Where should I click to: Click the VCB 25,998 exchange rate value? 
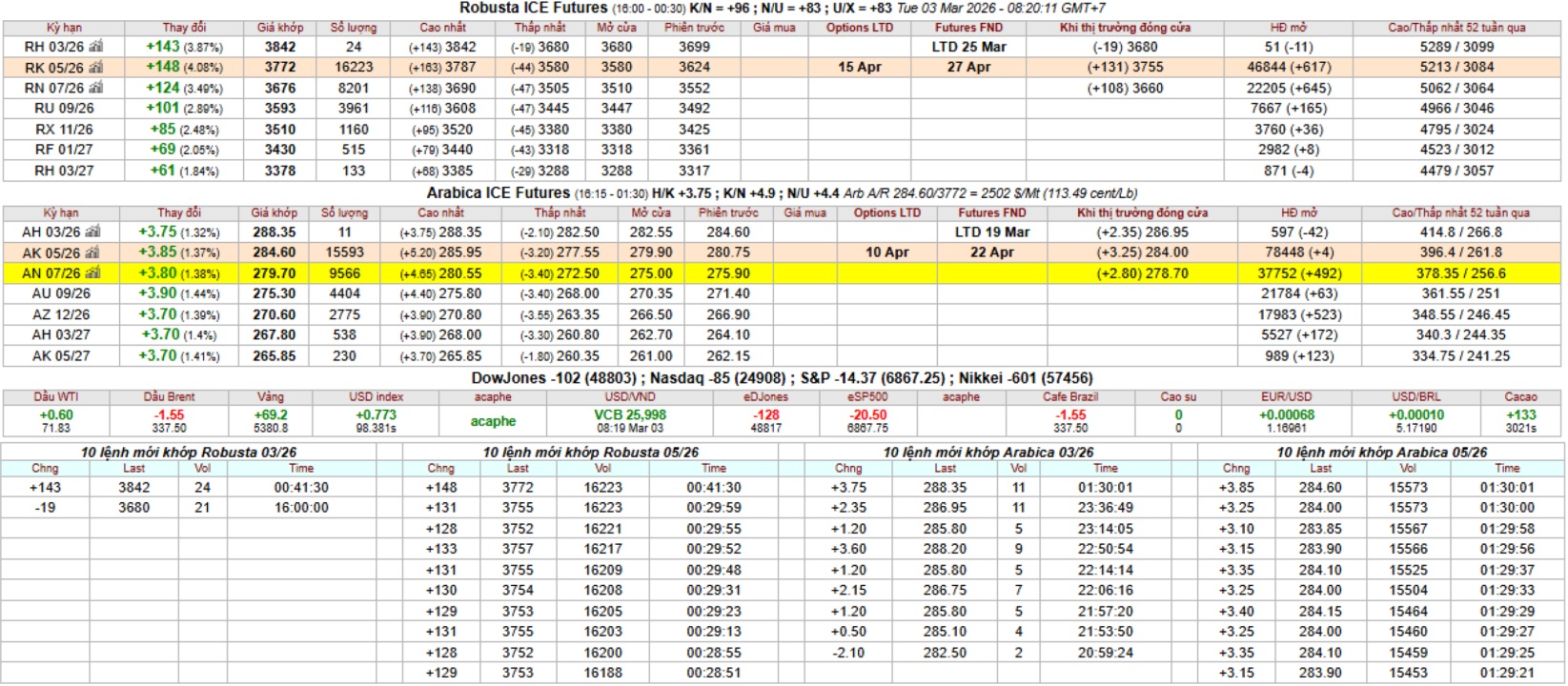(629, 415)
